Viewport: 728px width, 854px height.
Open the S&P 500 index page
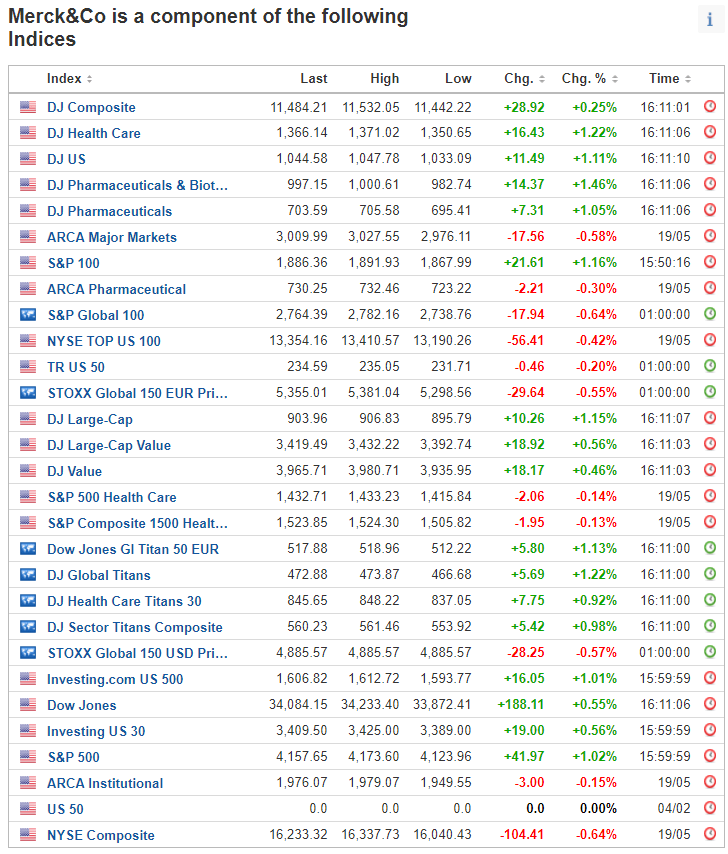(73, 757)
